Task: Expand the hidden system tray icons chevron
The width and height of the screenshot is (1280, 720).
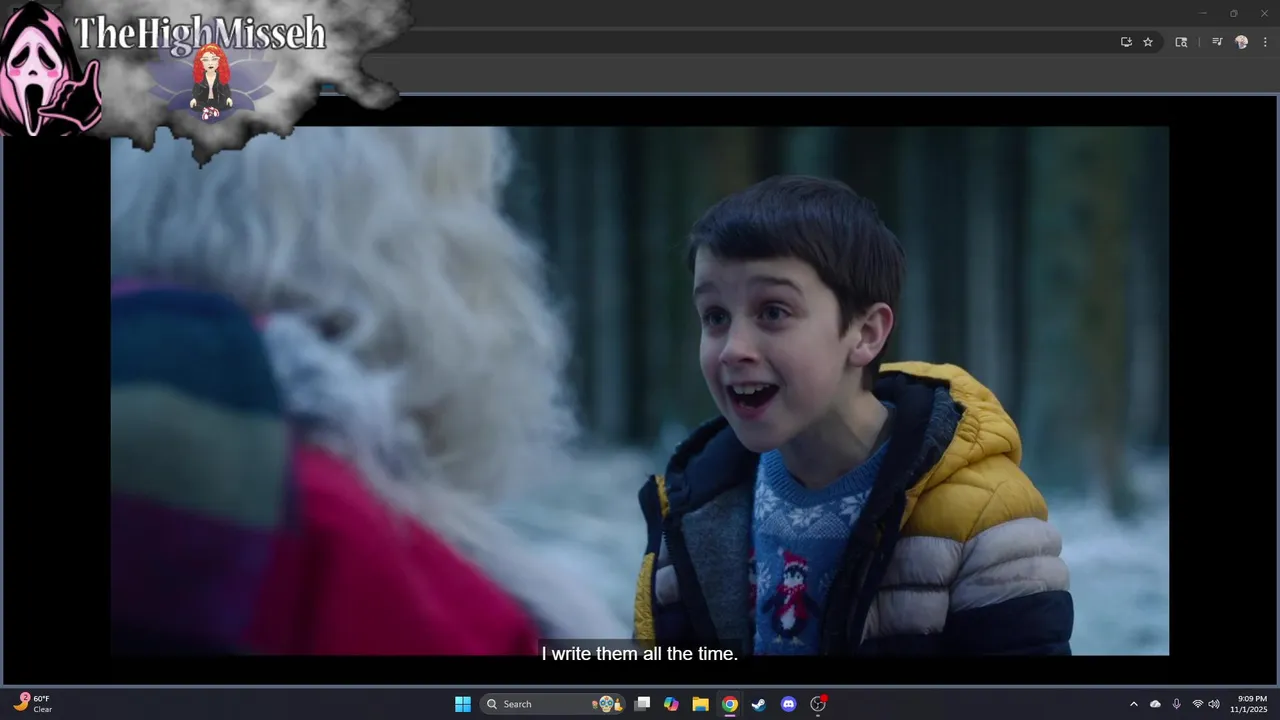Action: pyautogui.click(x=1133, y=704)
